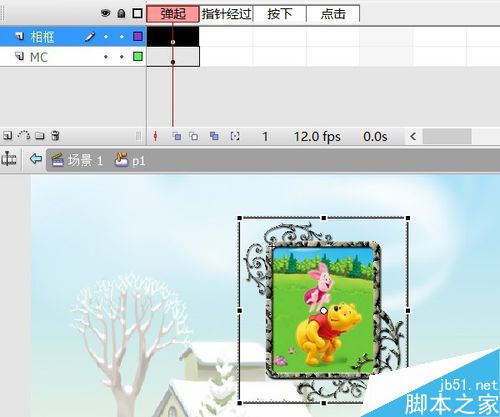Image resolution: width=500 pixels, height=417 pixels.
Task: Click the padlock lock all layers icon
Action: point(121,13)
